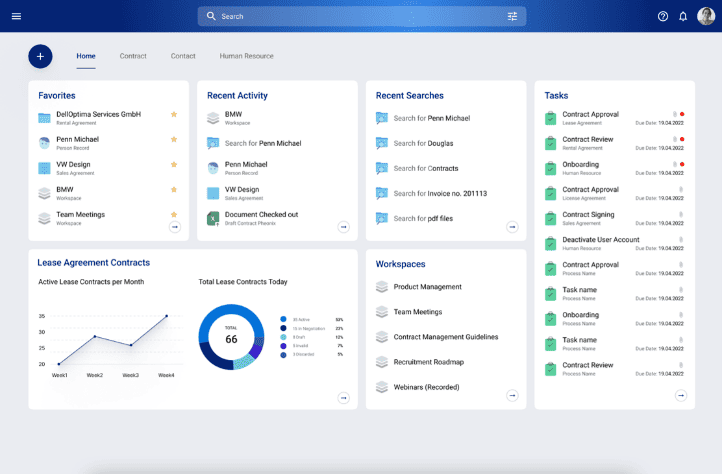The height and width of the screenshot is (474, 722).
Task: Expand Lease Agreement Contracts arrow button
Action: (344, 398)
